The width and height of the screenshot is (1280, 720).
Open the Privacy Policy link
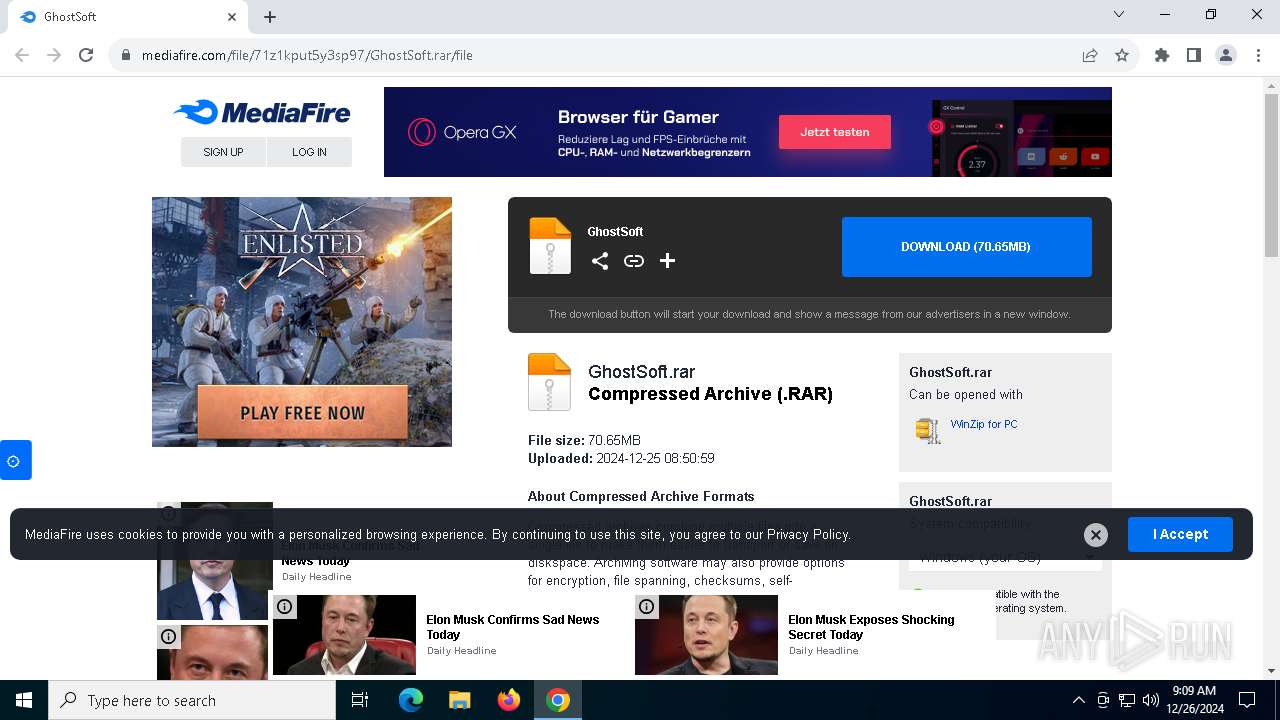(808, 535)
